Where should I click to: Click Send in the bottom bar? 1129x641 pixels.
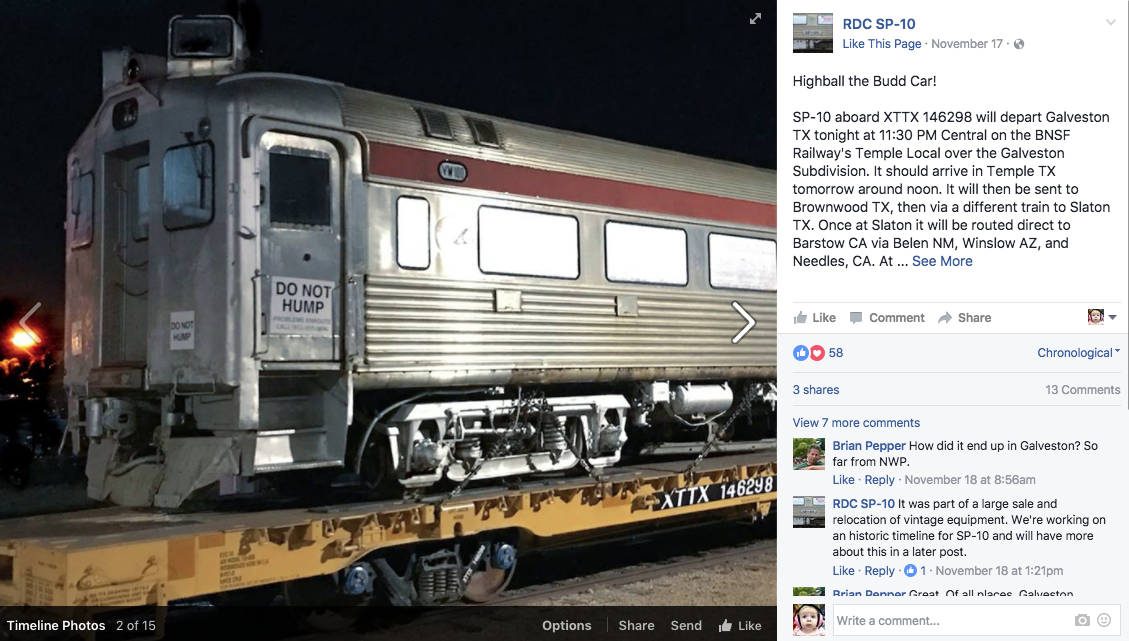686,625
